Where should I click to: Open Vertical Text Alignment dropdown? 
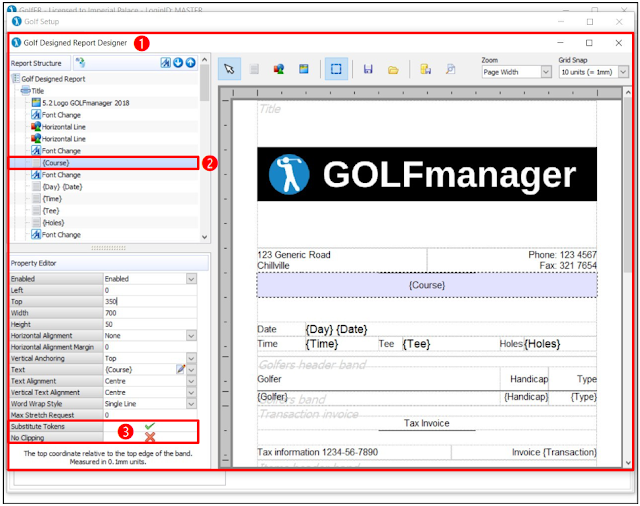click(x=191, y=392)
